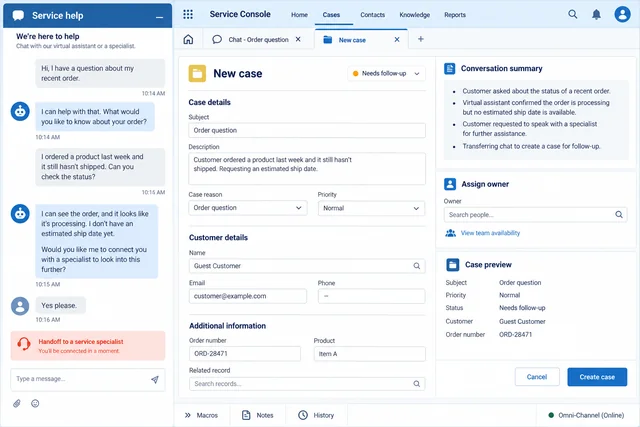Click the Subject input field
This screenshot has height=427, width=640.
(307, 130)
